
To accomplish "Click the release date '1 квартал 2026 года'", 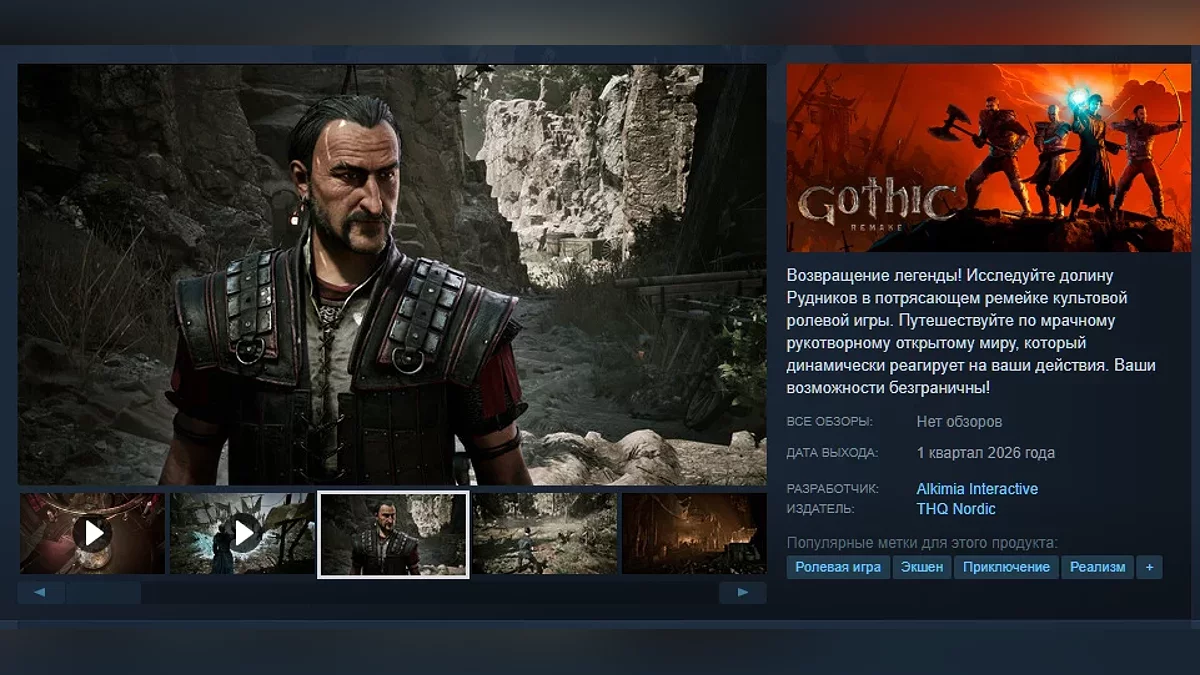I will (985, 453).
